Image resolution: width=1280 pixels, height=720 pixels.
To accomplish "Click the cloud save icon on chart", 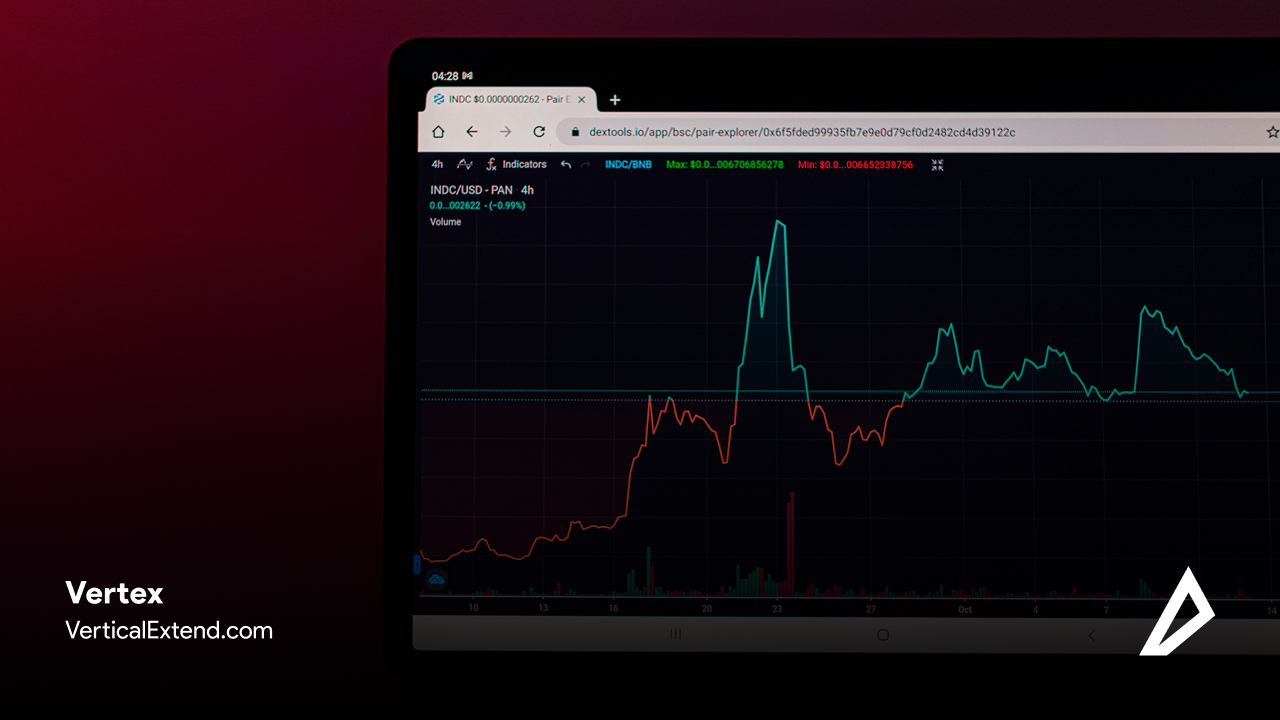I will (x=436, y=579).
